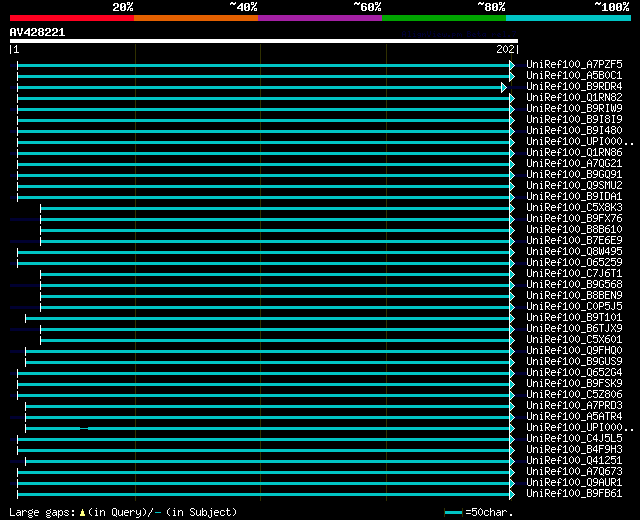Select the UniRef100_B9G568 label

[x=574, y=285]
